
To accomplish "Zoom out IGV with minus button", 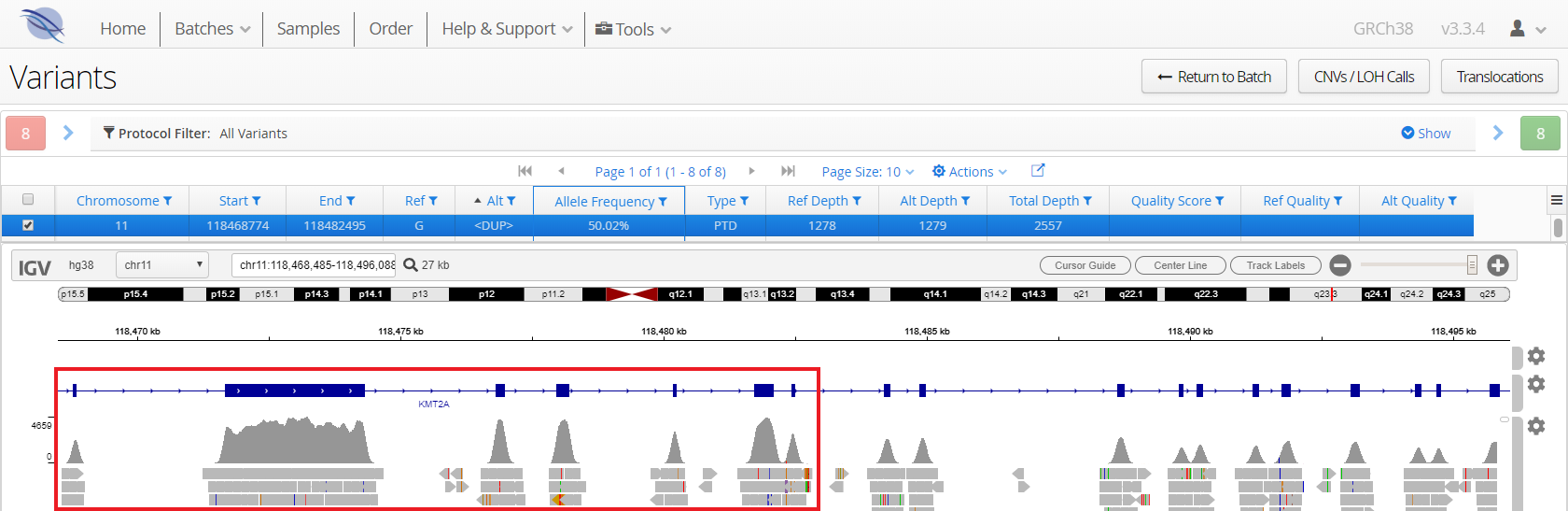I will click(x=1340, y=265).
